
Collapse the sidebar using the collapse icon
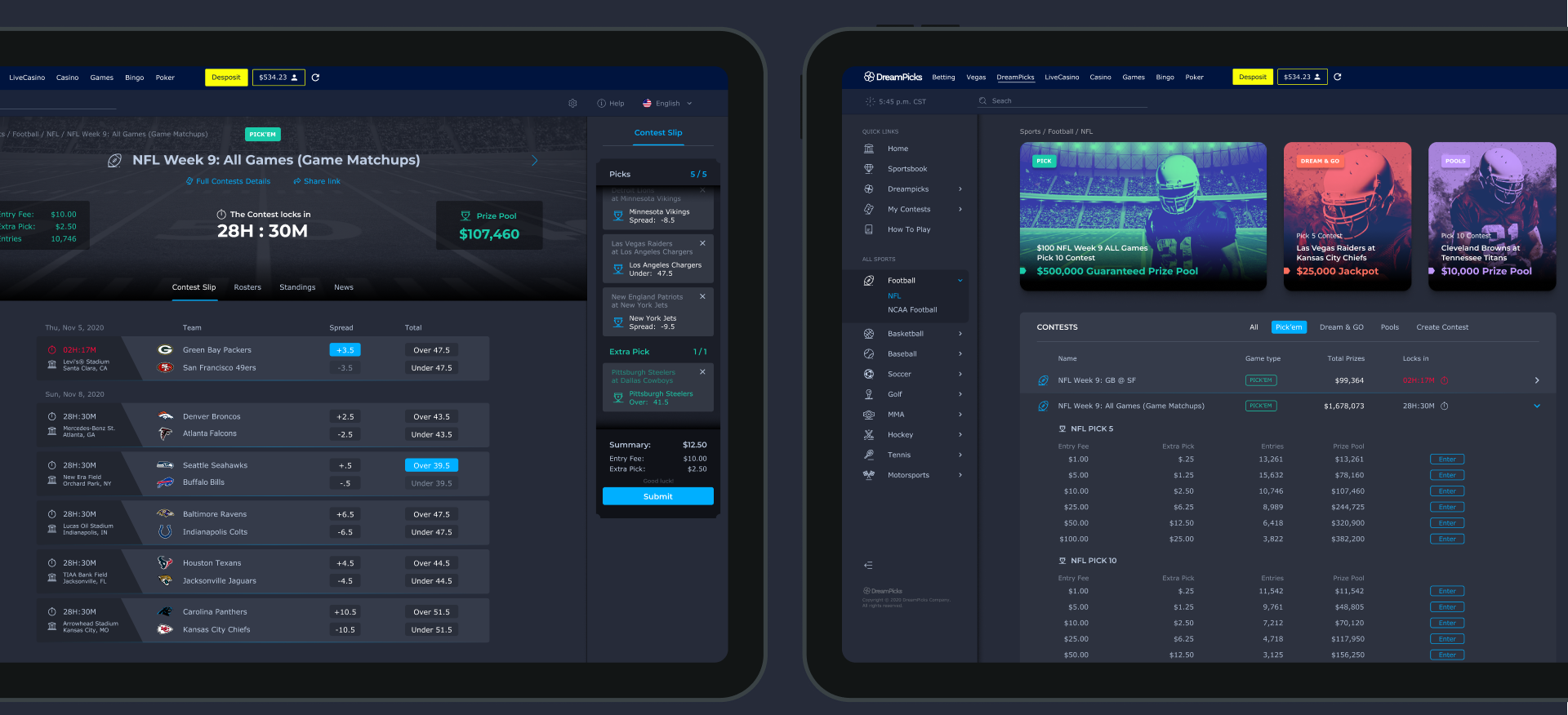click(x=868, y=565)
